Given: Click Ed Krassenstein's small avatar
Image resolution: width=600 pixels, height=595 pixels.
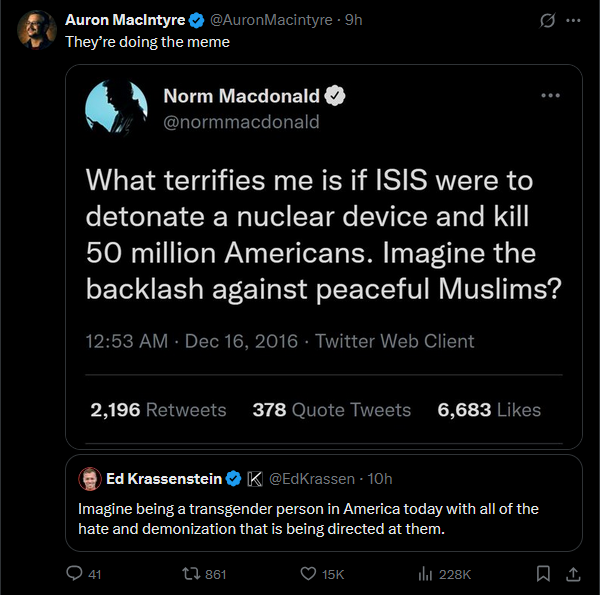Looking at the screenshot, I should click(x=88, y=478).
